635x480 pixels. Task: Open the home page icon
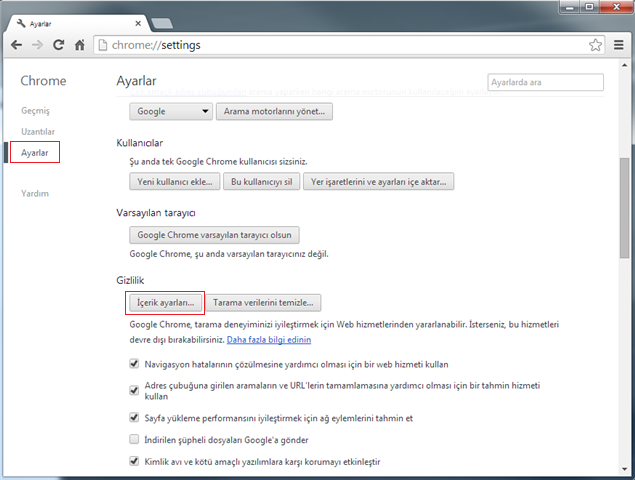pyautogui.click(x=80, y=45)
